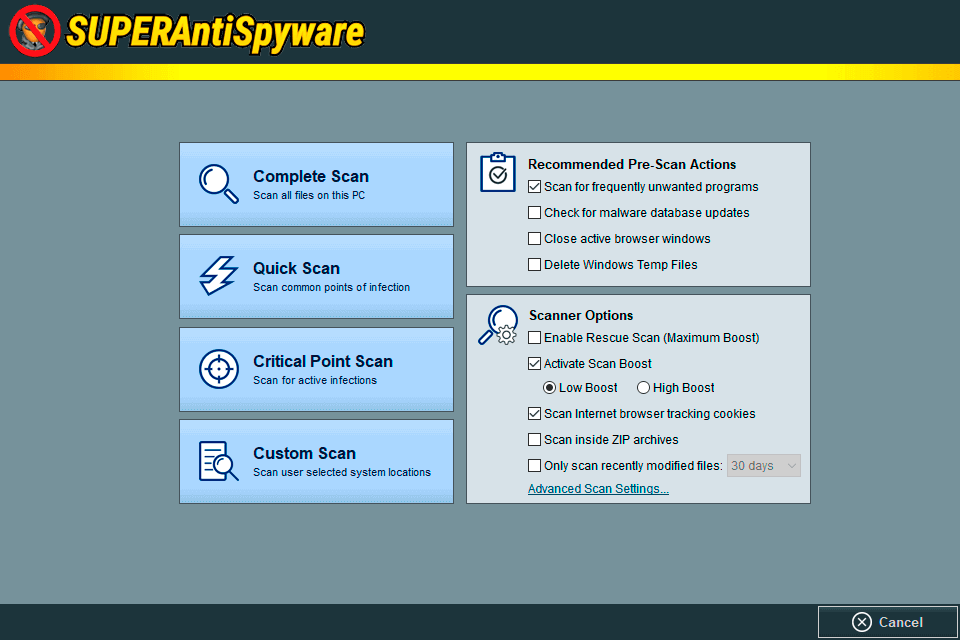This screenshot has width=960, height=640.
Task: Click the SUPERAntiSpyware logo icon
Action: point(34,31)
